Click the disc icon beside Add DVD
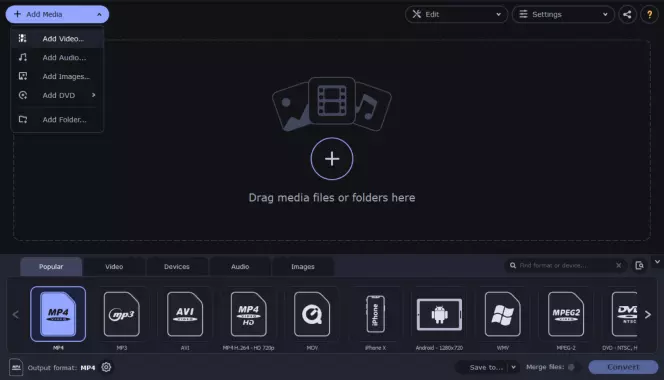This screenshot has height=380, width=664. tap(23, 95)
